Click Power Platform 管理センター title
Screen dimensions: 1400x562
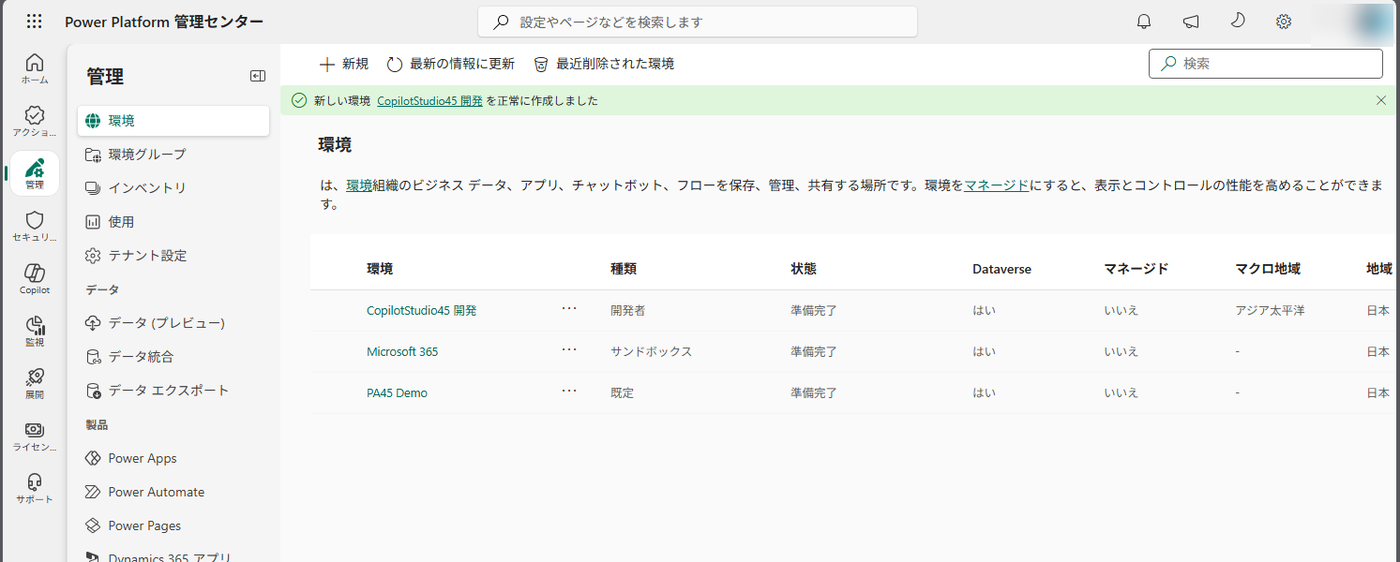tap(164, 22)
